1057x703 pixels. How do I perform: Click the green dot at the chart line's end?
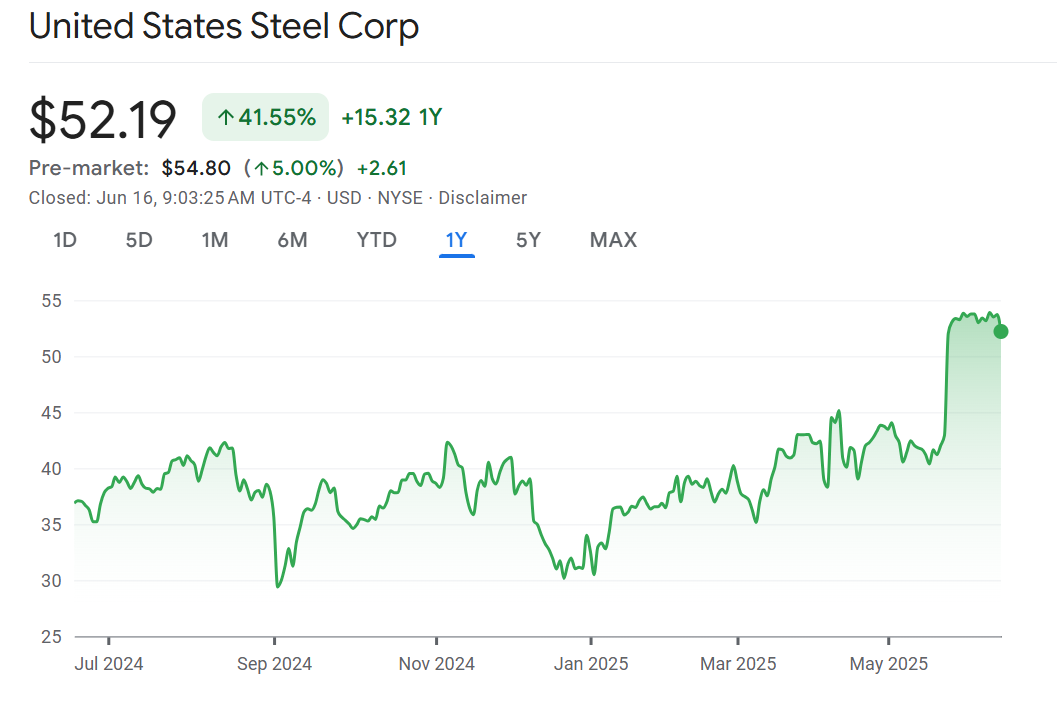1000,331
